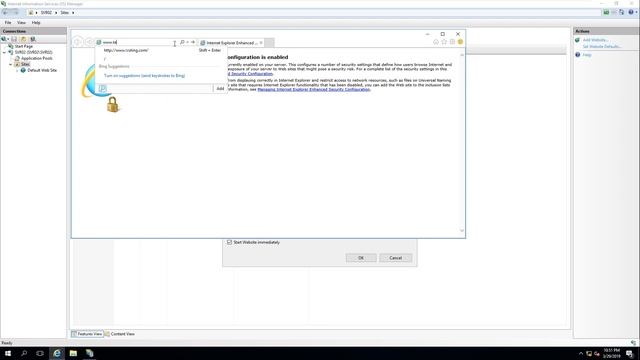Open the notification center icon
Viewport: 640px width, 360px height.
point(630,353)
